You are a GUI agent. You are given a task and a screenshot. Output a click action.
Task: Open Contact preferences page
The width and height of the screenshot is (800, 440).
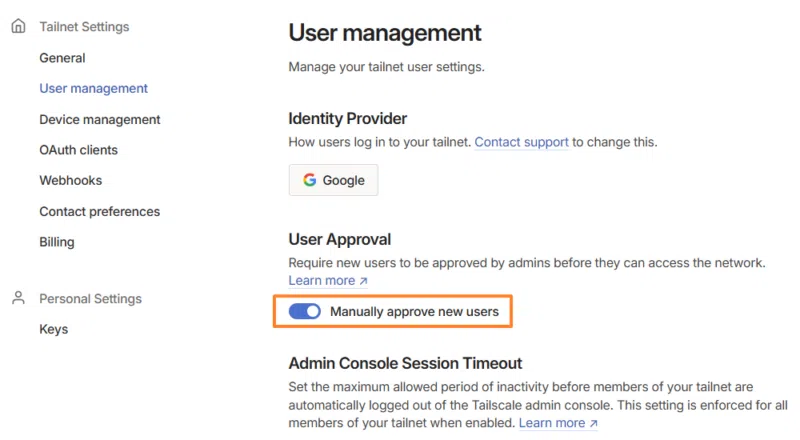coord(99,211)
